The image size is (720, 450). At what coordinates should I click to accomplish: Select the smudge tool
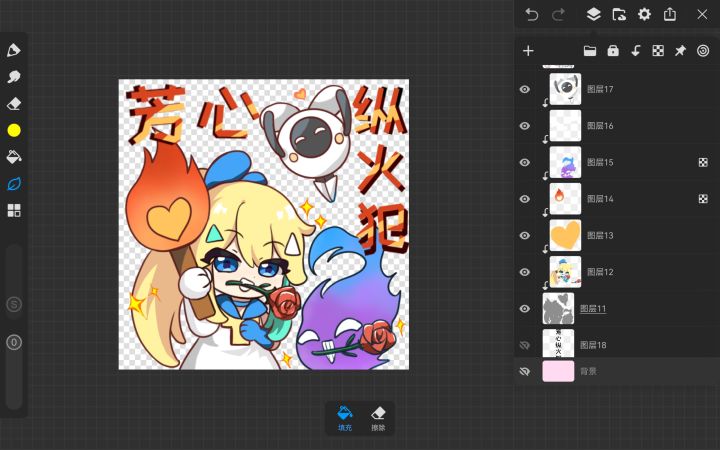coord(14,77)
